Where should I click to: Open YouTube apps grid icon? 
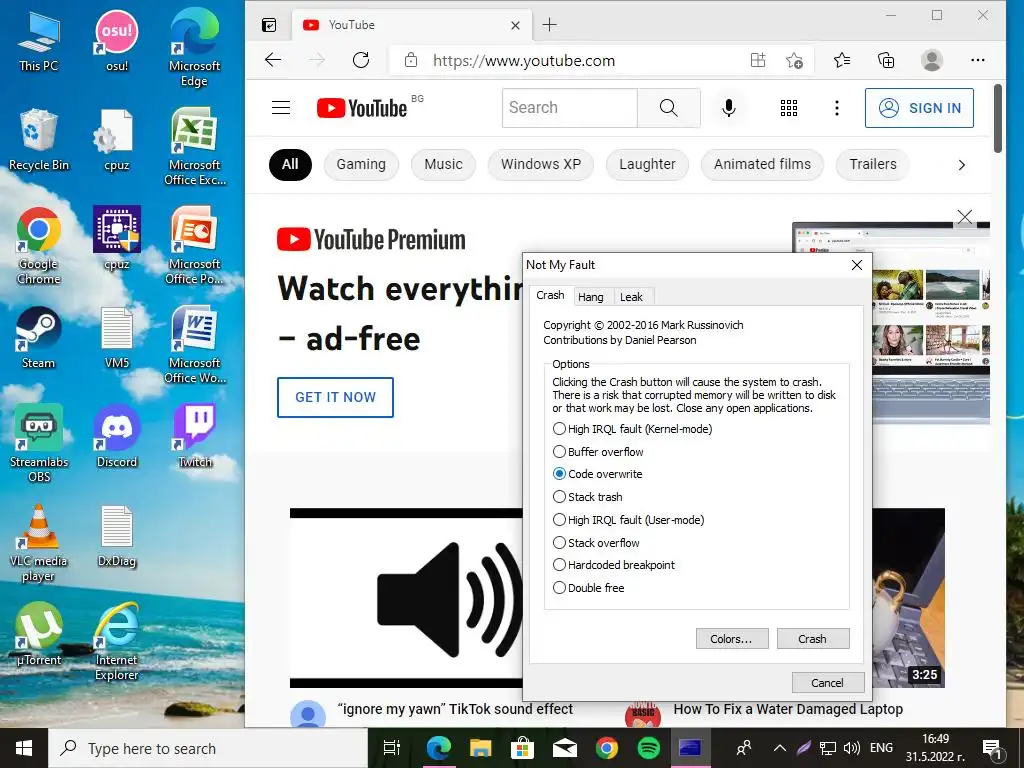coord(789,108)
